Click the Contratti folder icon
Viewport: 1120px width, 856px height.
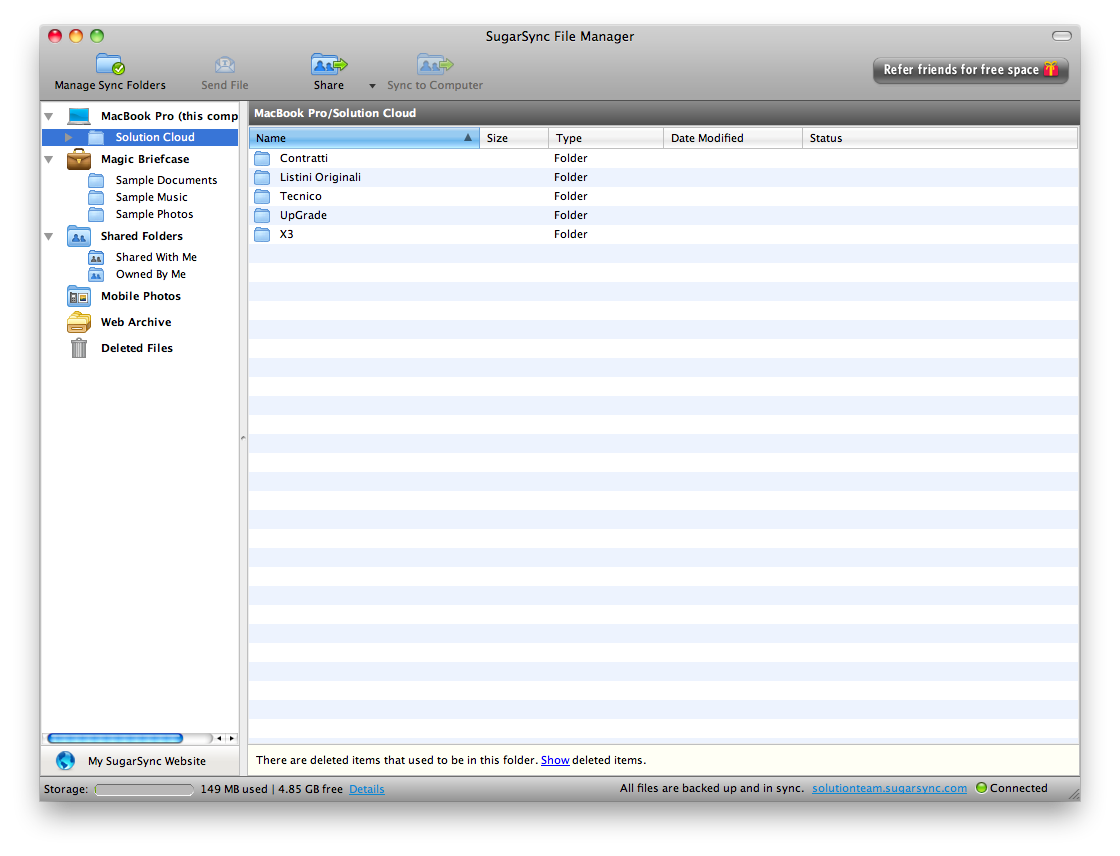coord(262,158)
